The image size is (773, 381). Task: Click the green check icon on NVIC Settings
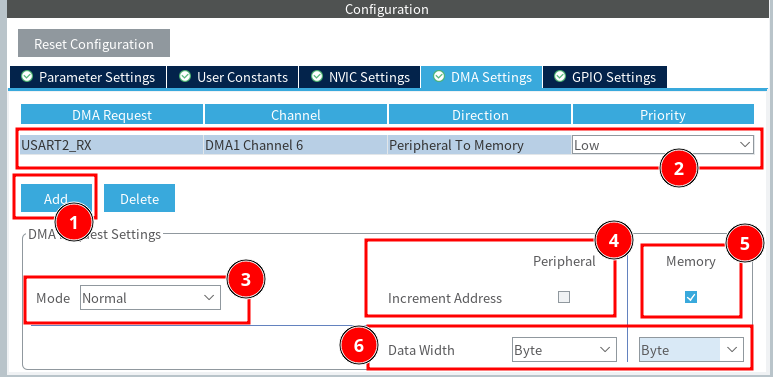(x=317, y=77)
